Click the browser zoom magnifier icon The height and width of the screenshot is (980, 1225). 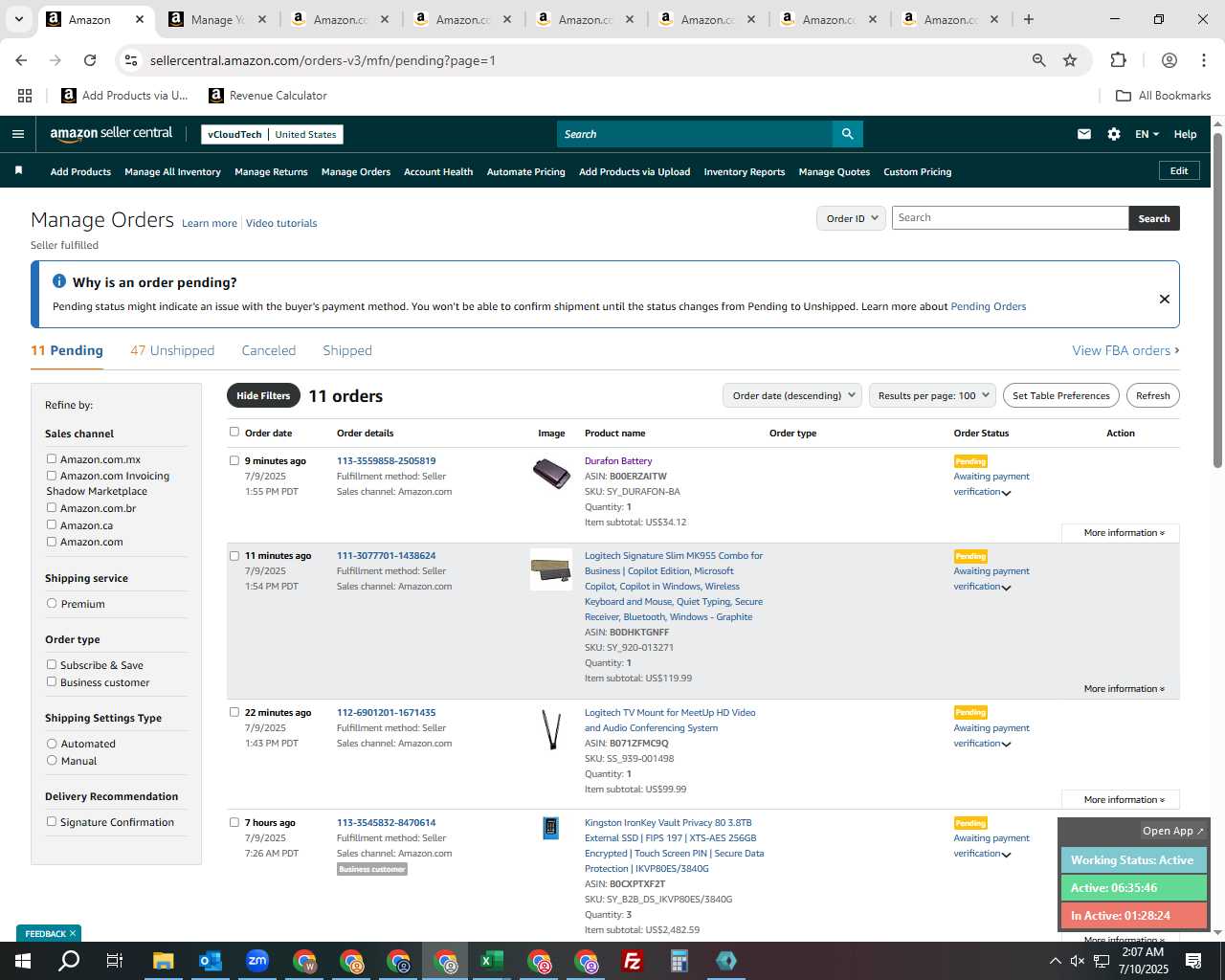tap(1038, 60)
